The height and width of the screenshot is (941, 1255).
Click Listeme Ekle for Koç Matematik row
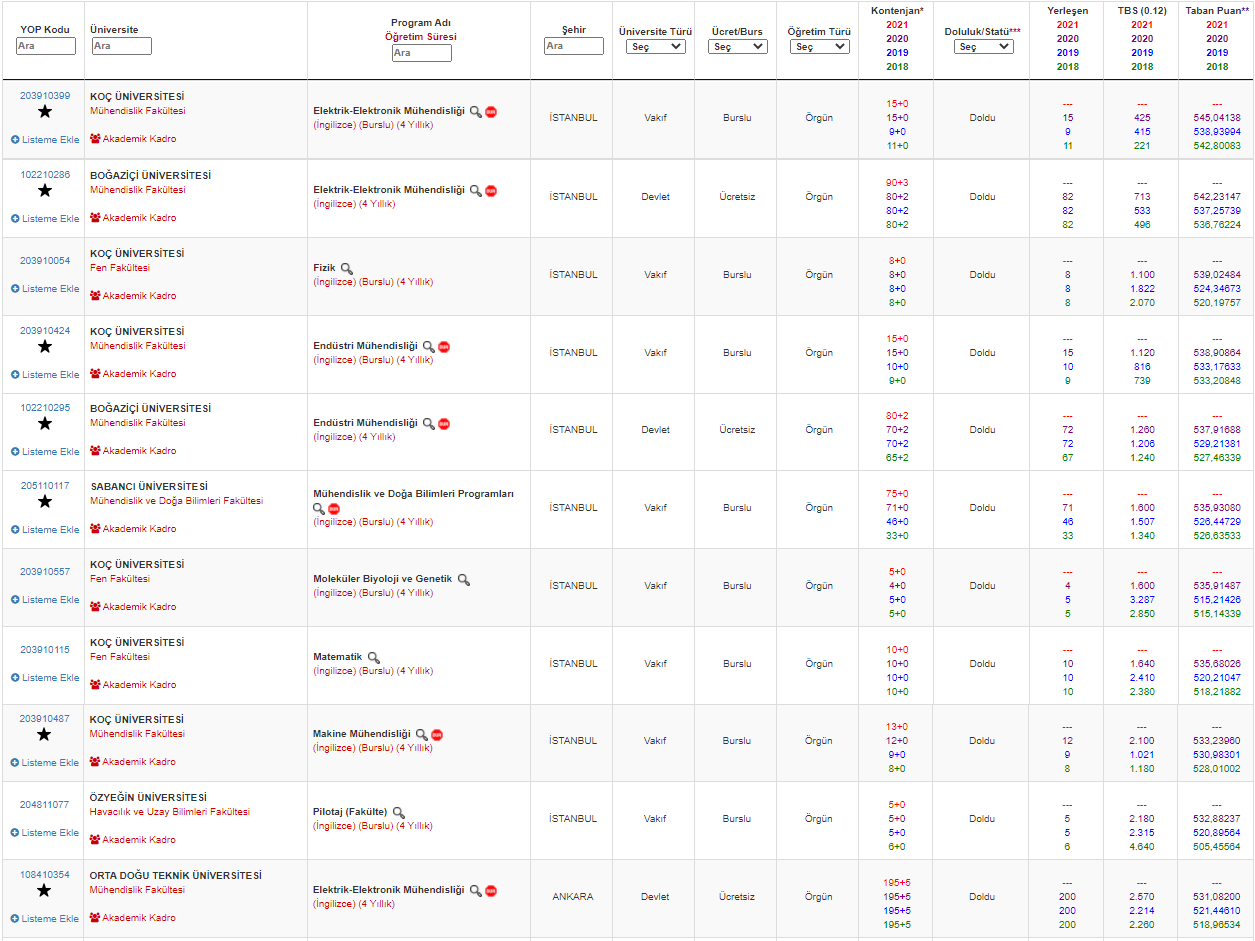click(45, 678)
